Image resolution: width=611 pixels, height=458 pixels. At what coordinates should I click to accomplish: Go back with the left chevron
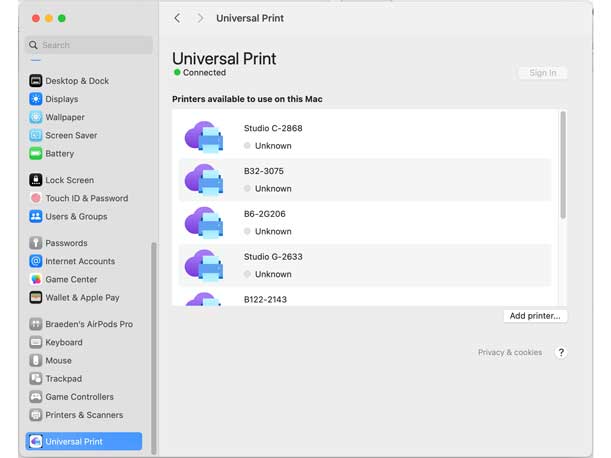pyautogui.click(x=178, y=18)
